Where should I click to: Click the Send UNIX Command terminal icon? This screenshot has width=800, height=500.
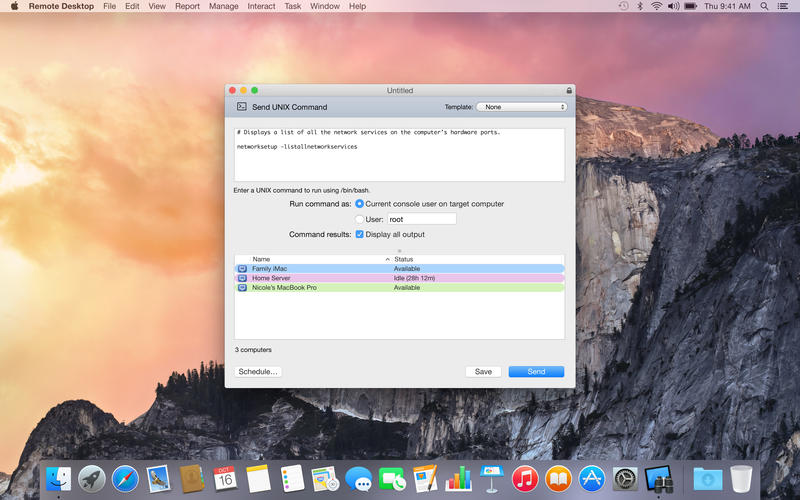tap(242, 107)
